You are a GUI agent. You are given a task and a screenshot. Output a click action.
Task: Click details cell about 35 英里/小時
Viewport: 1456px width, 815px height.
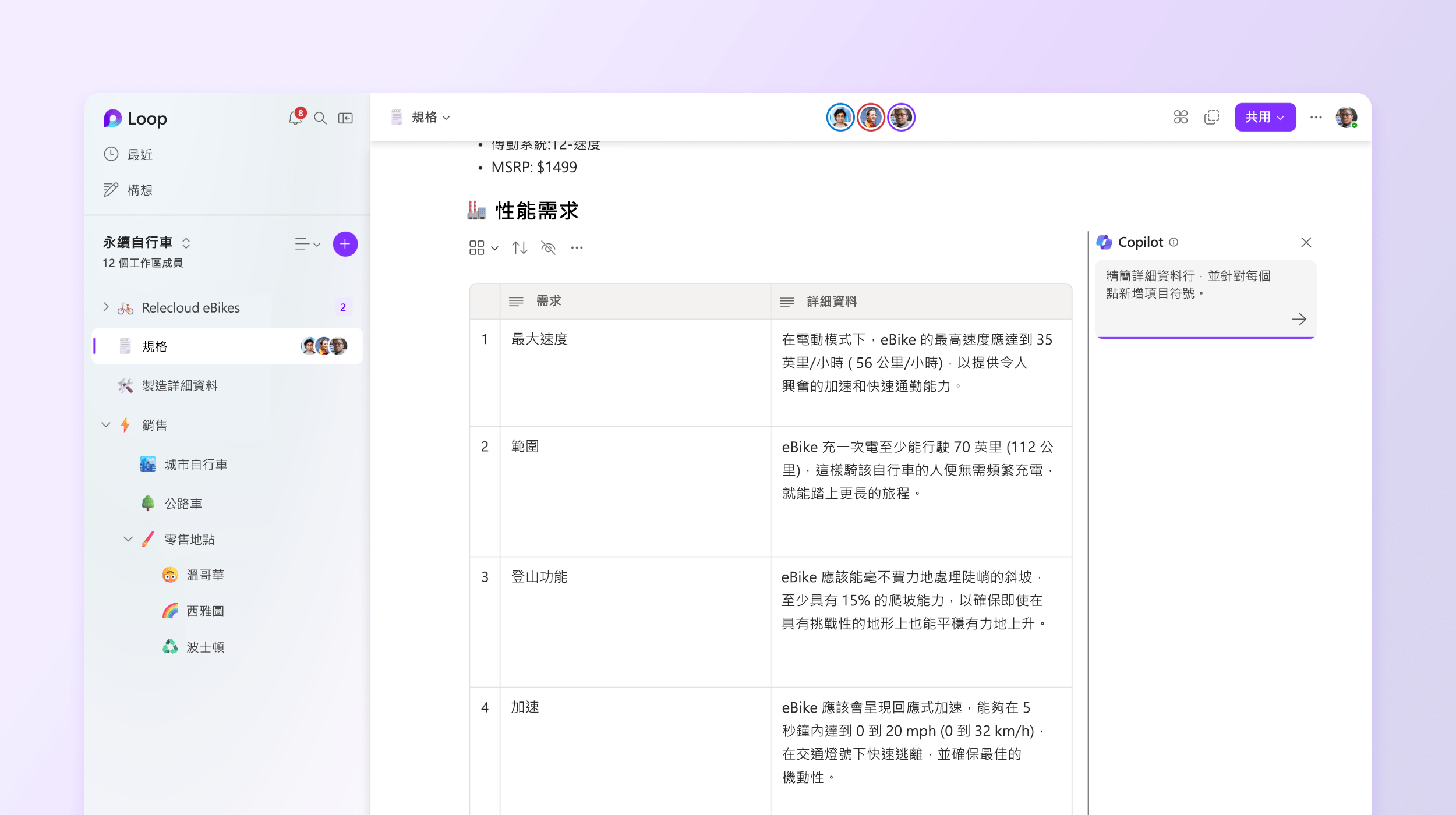pos(921,373)
